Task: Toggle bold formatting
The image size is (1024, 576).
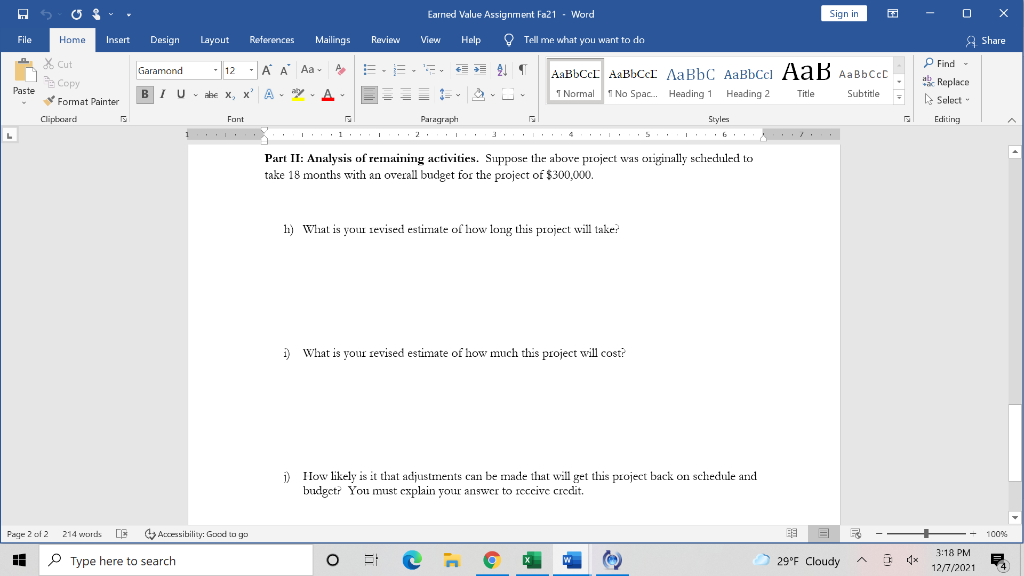Action: pos(143,96)
